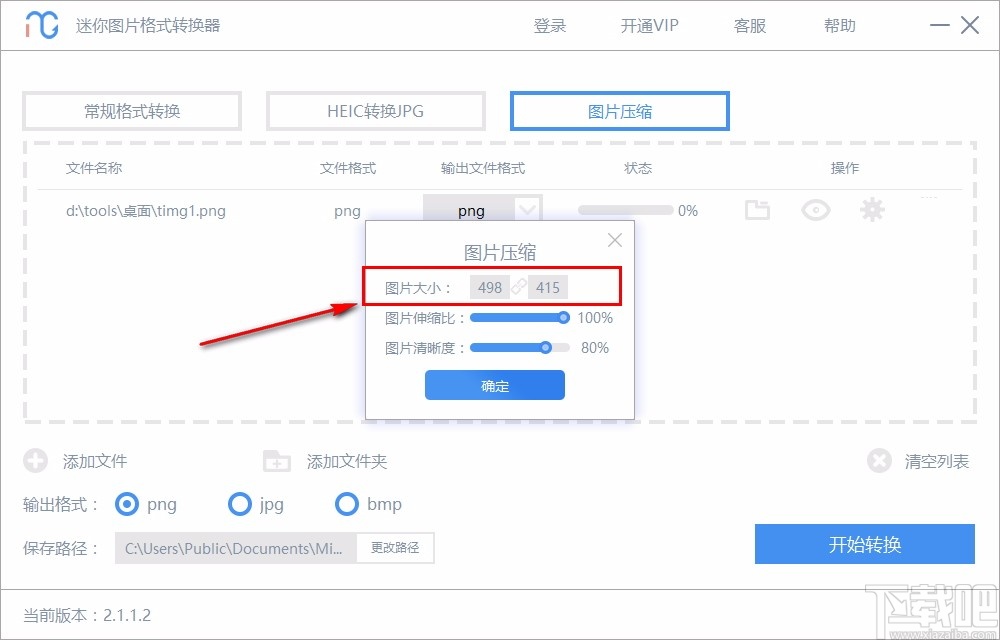Click 登录 to sign in

pyautogui.click(x=550, y=26)
